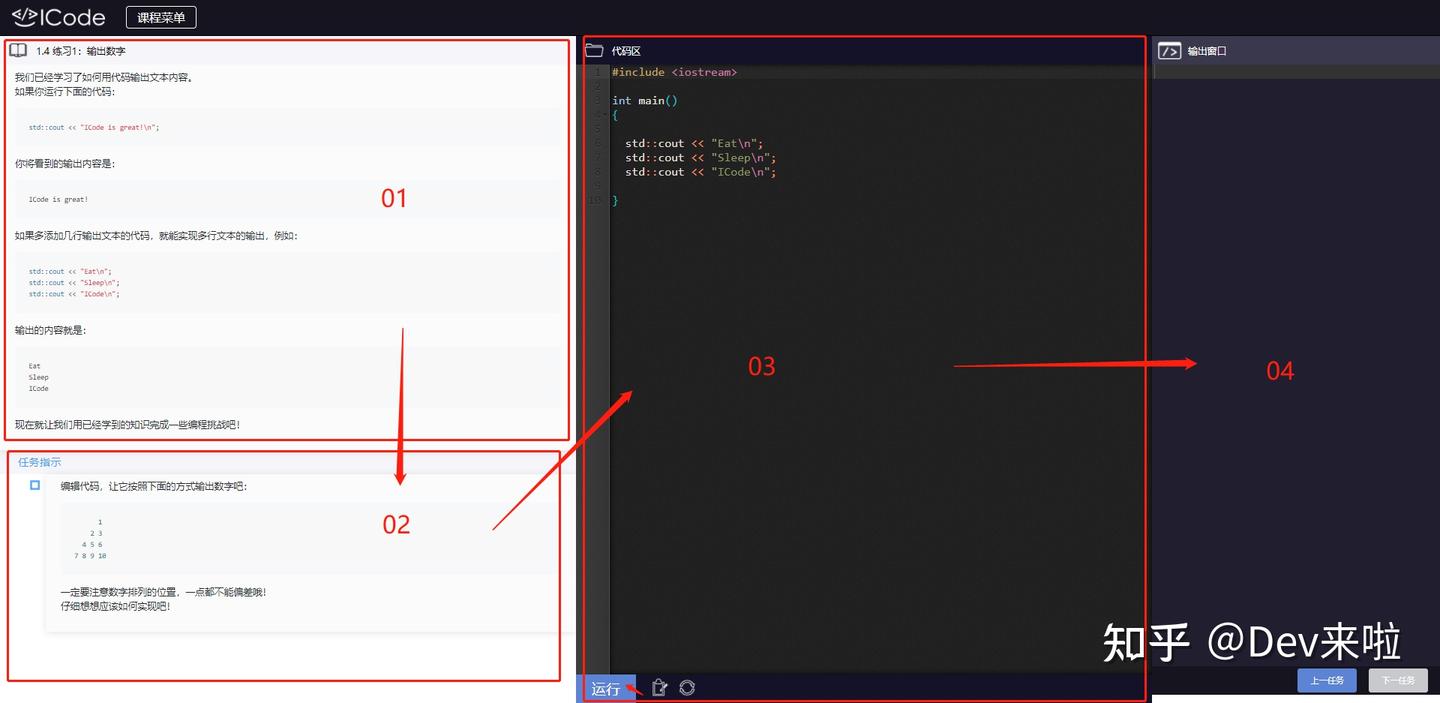
Task: Select the 任务指示 tab heading
Action: [39, 462]
